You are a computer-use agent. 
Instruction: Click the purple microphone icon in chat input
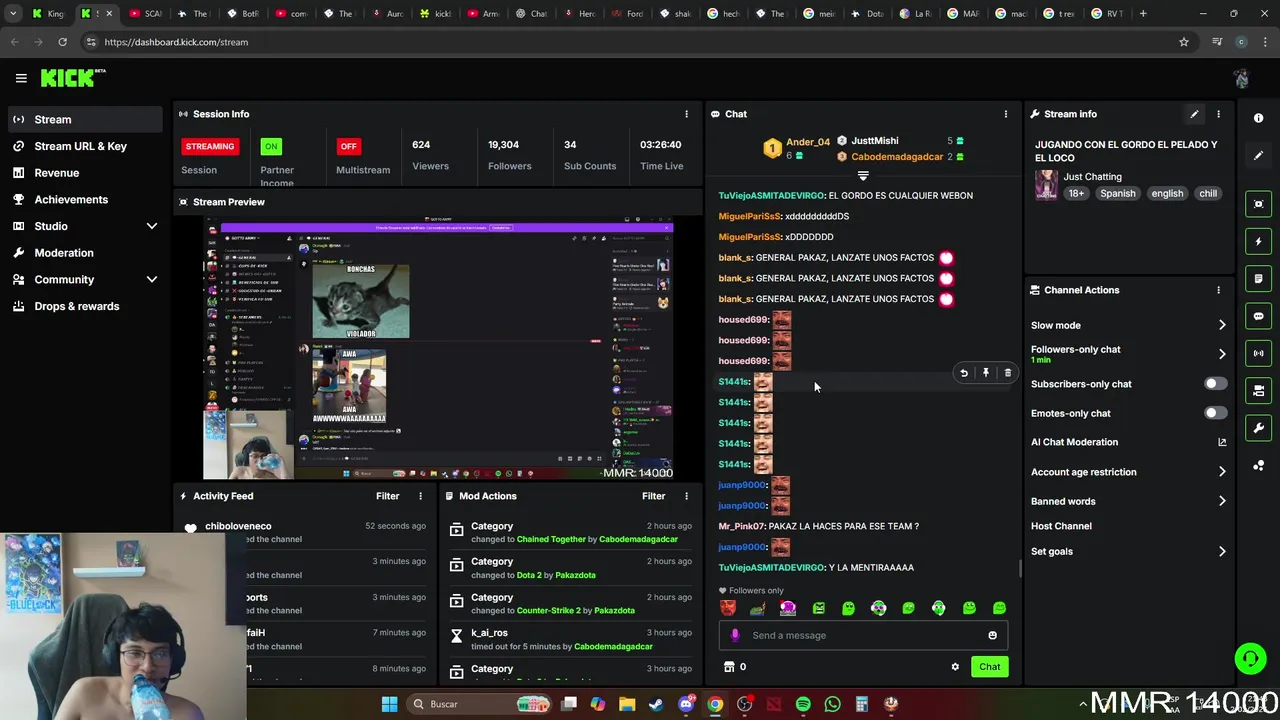pyautogui.click(x=735, y=635)
